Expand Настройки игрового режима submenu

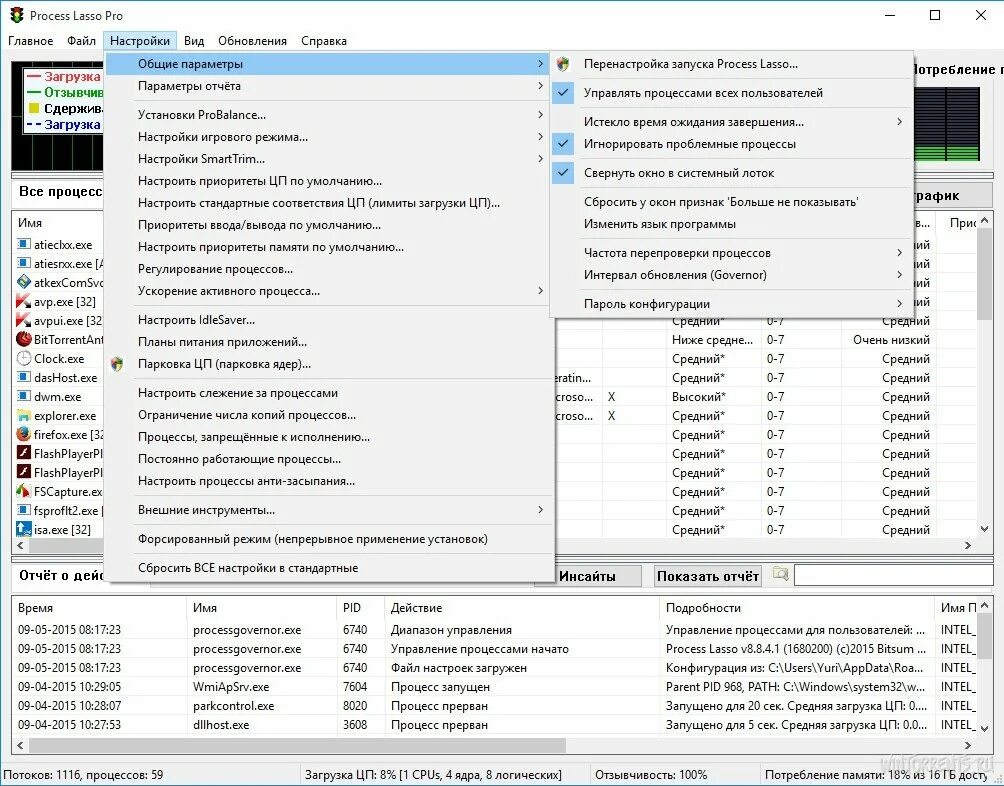pos(328,136)
